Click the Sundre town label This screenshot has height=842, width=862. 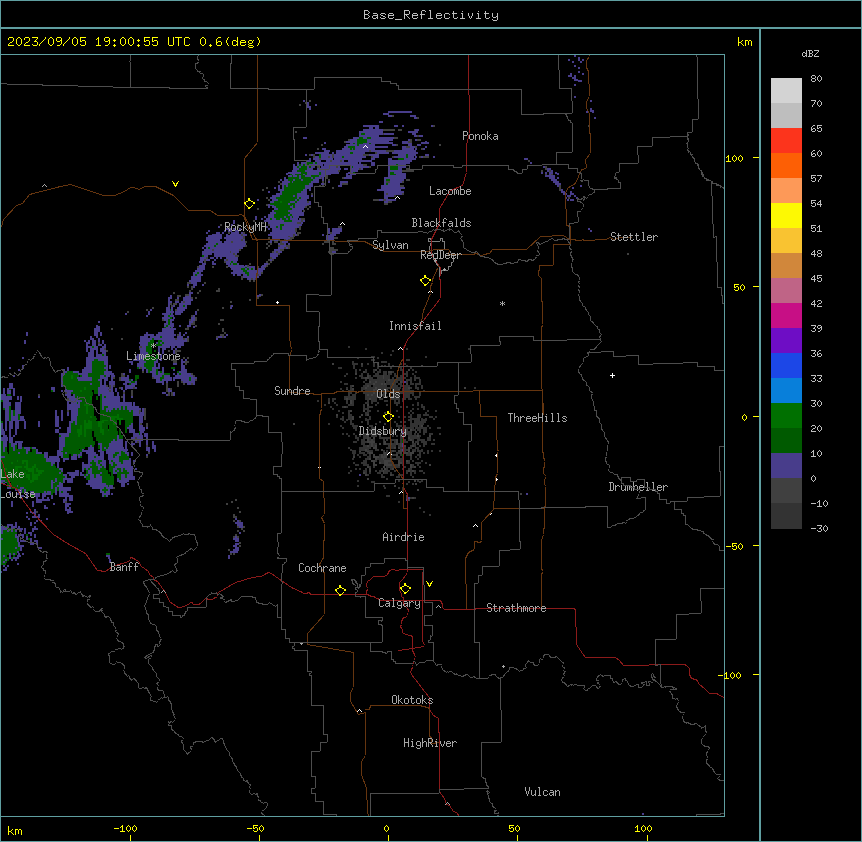(x=292, y=391)
